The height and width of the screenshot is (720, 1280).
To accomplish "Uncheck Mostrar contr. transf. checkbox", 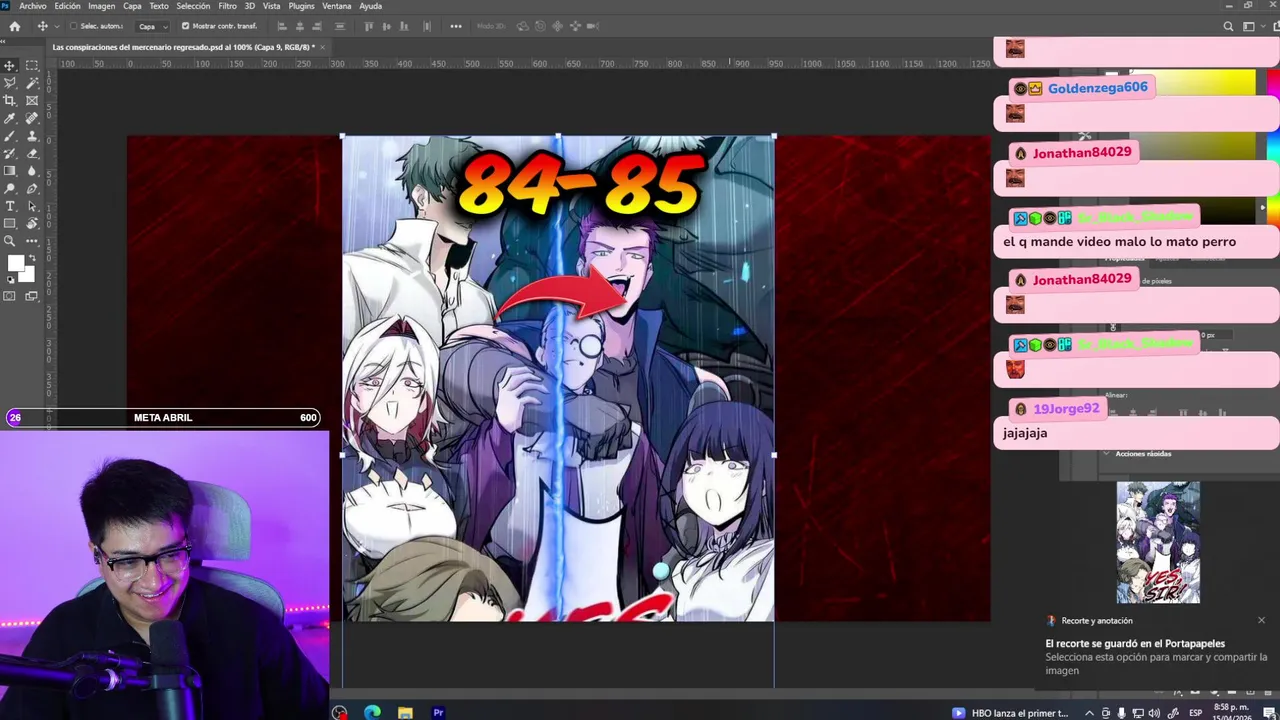I will tap(185, 26).
